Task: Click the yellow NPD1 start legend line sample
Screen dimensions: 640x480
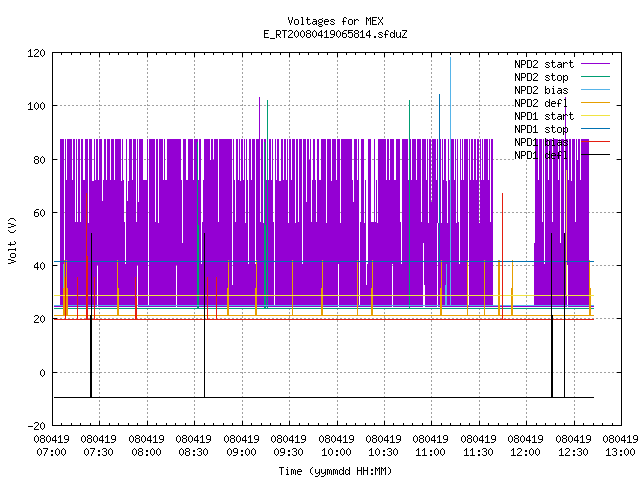Action: (x=595, y=116)
